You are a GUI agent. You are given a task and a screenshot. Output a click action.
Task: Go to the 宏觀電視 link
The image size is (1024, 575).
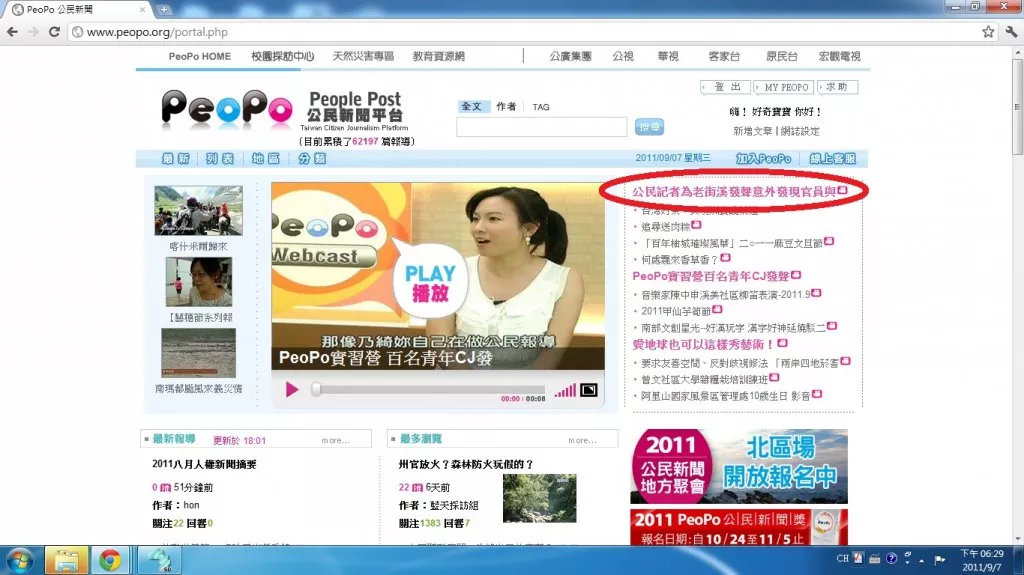tap(840, 56)
